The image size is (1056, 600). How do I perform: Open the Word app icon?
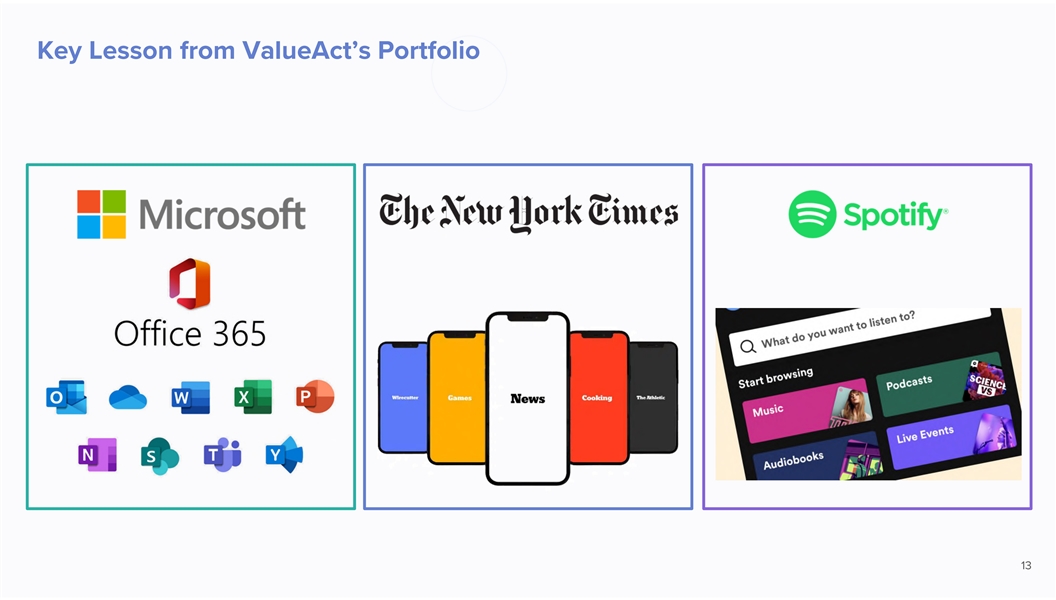pos(190,397)
